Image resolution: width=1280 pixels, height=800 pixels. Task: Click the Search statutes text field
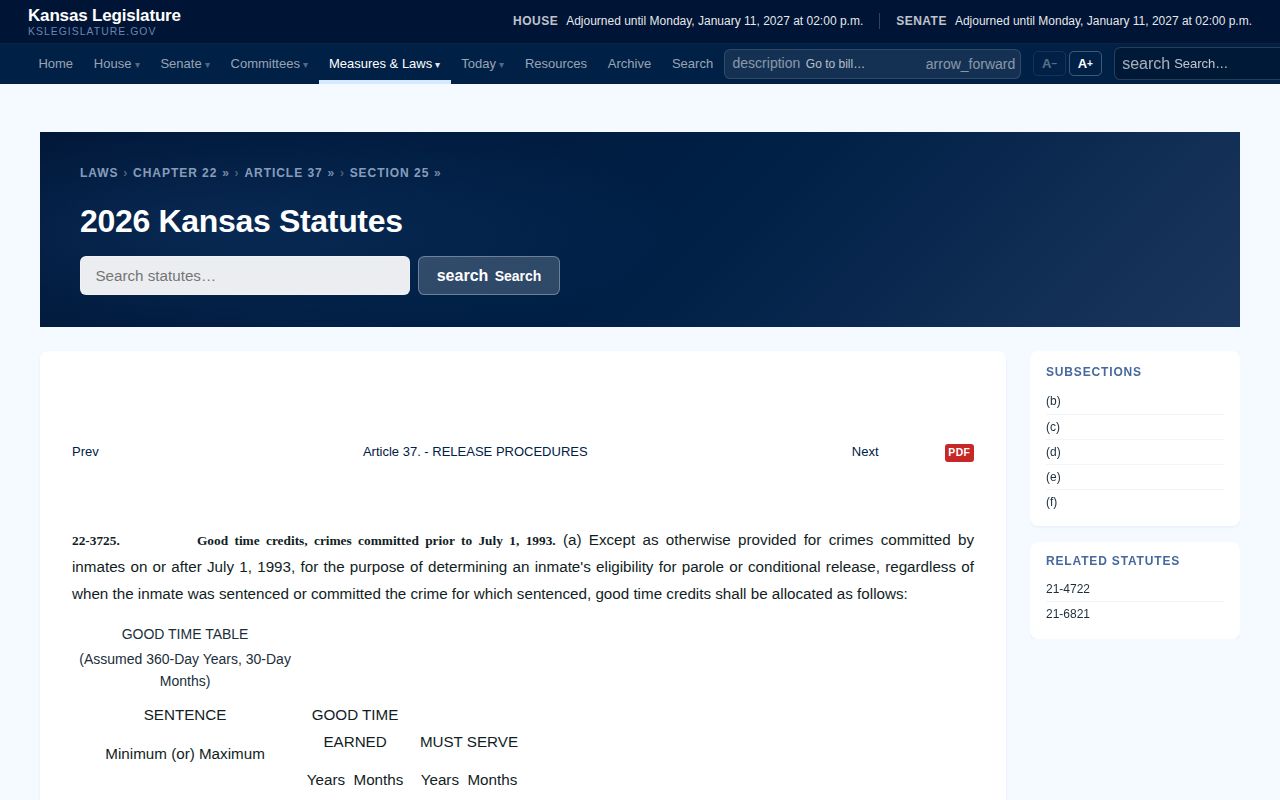(x=245, y=276)
